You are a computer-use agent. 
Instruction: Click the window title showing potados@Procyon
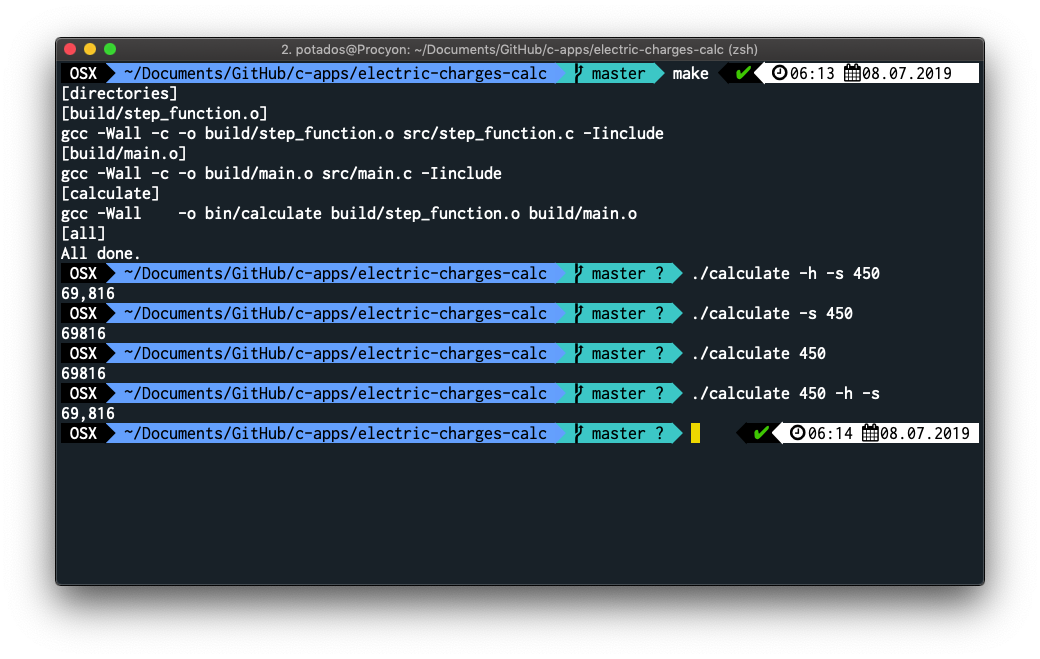[519, 49]
